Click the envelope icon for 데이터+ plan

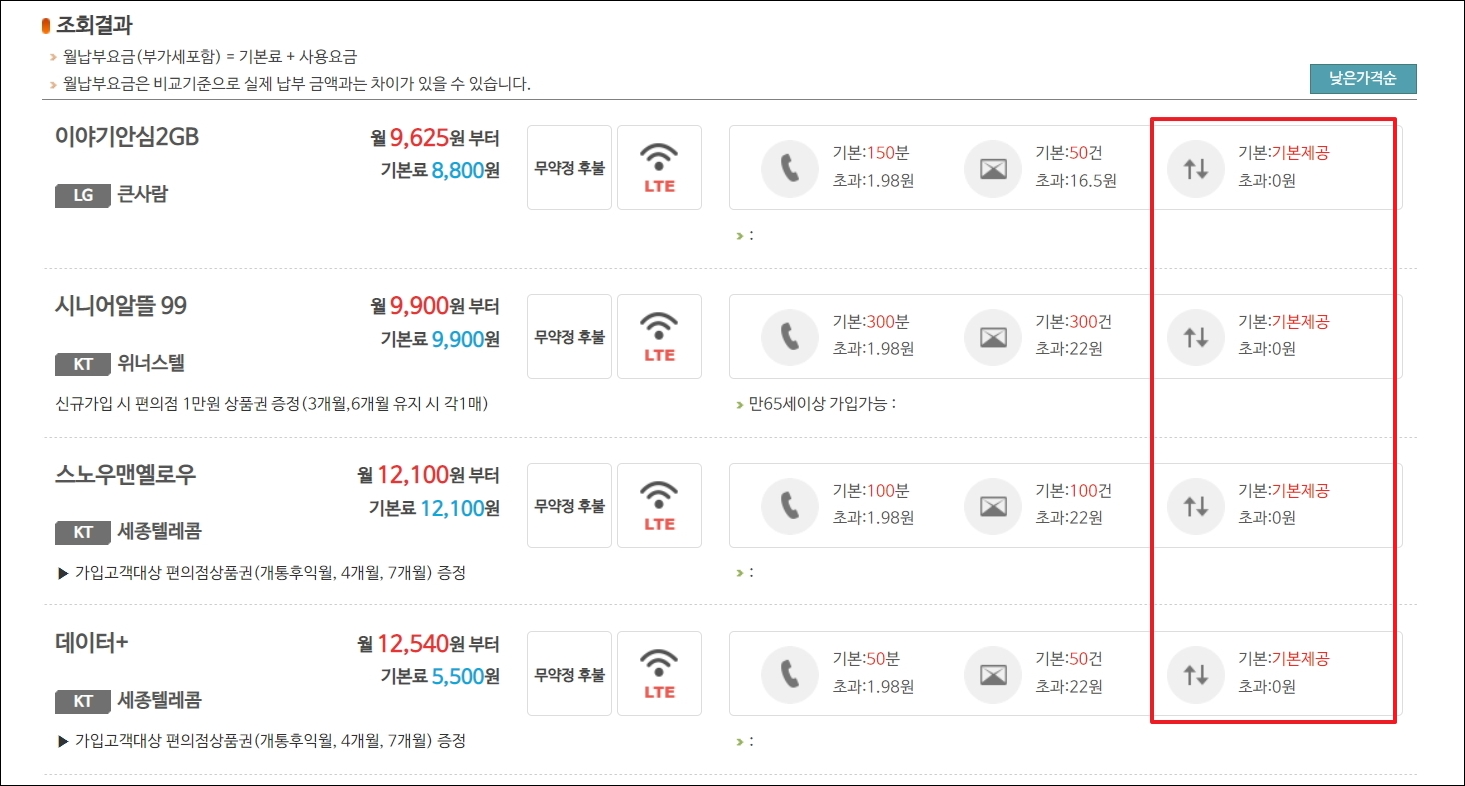click(x=992, y=674)
